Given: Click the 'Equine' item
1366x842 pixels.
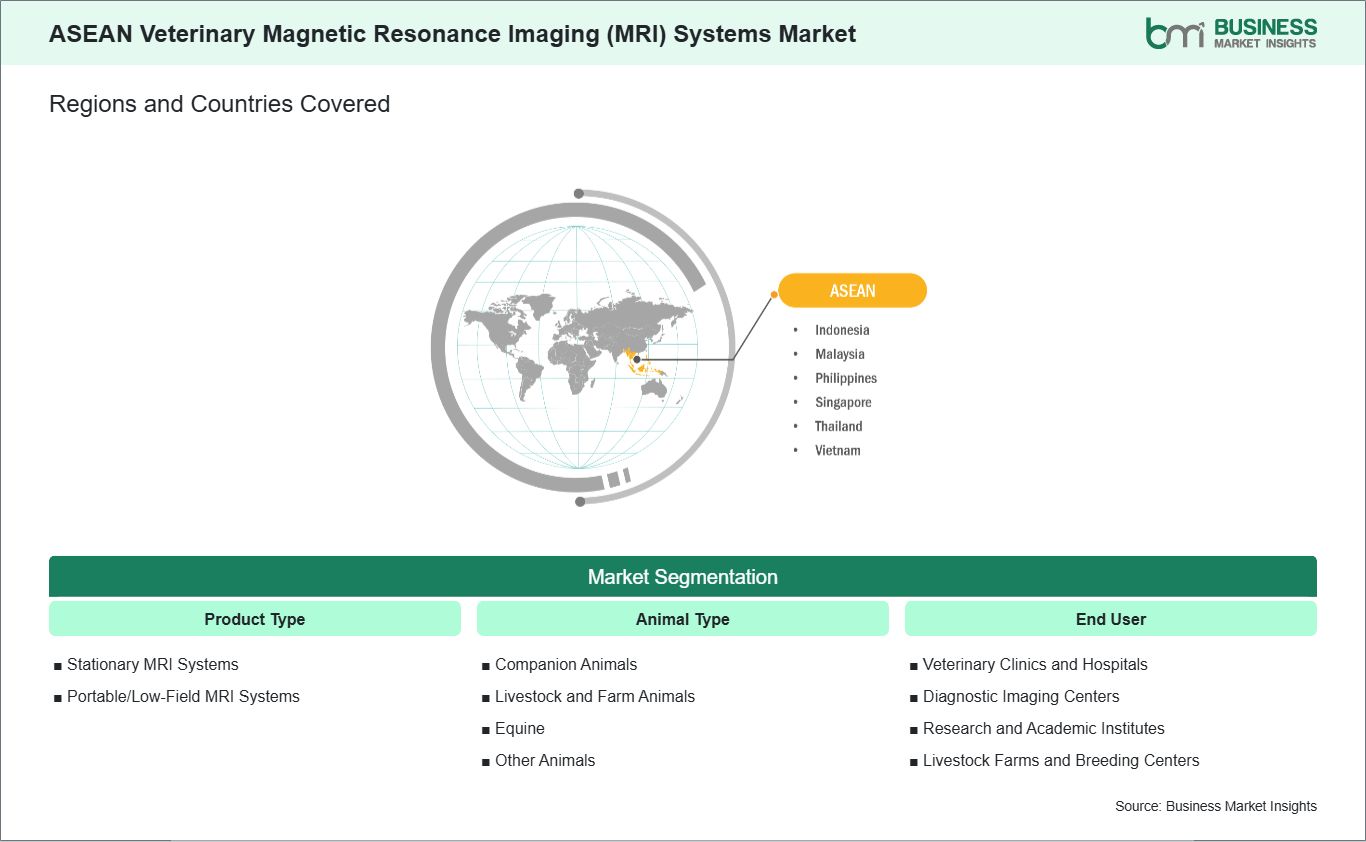Looking at the screenshot, I should [520, 728].
